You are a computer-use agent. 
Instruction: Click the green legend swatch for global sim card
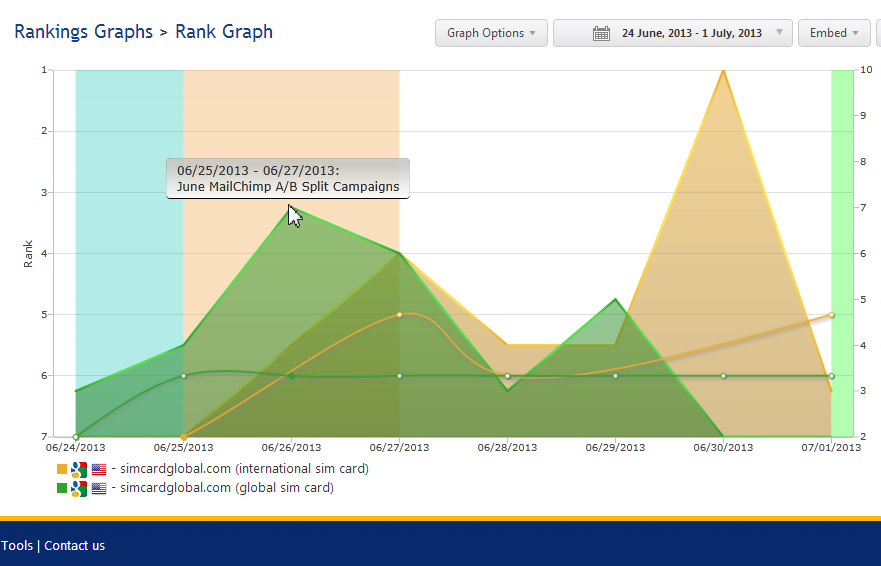[62, 489]
